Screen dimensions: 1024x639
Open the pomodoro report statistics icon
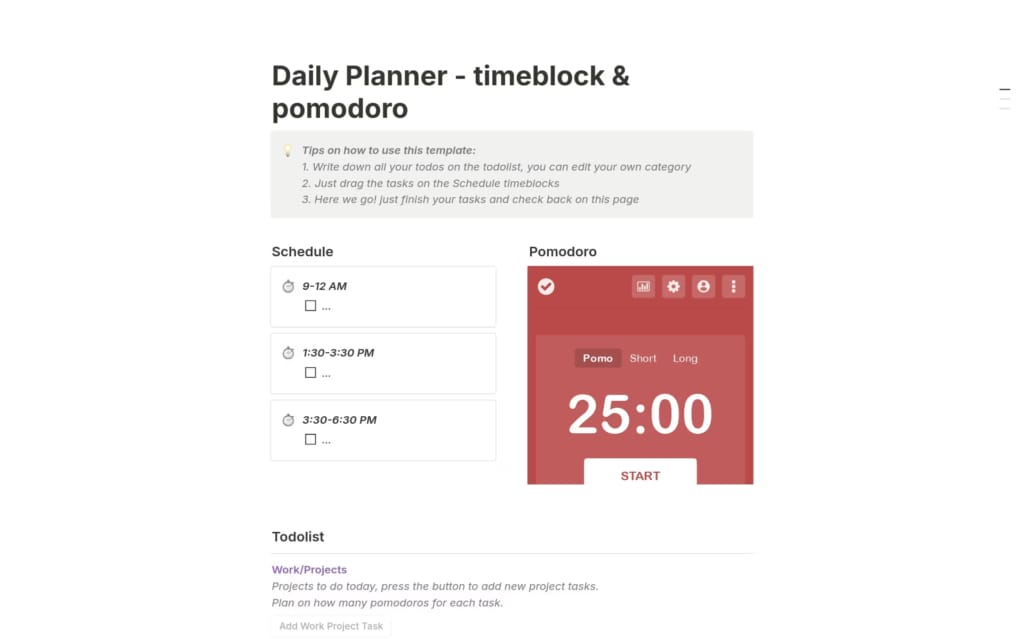point(644,286)
